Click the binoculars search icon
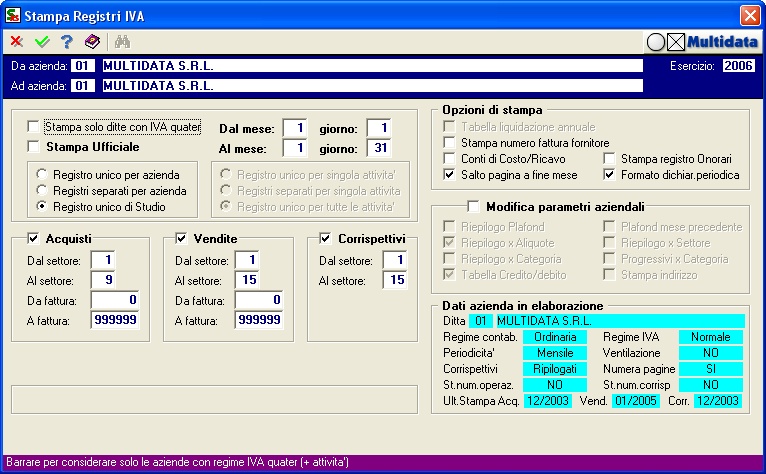 pos(122,42)
